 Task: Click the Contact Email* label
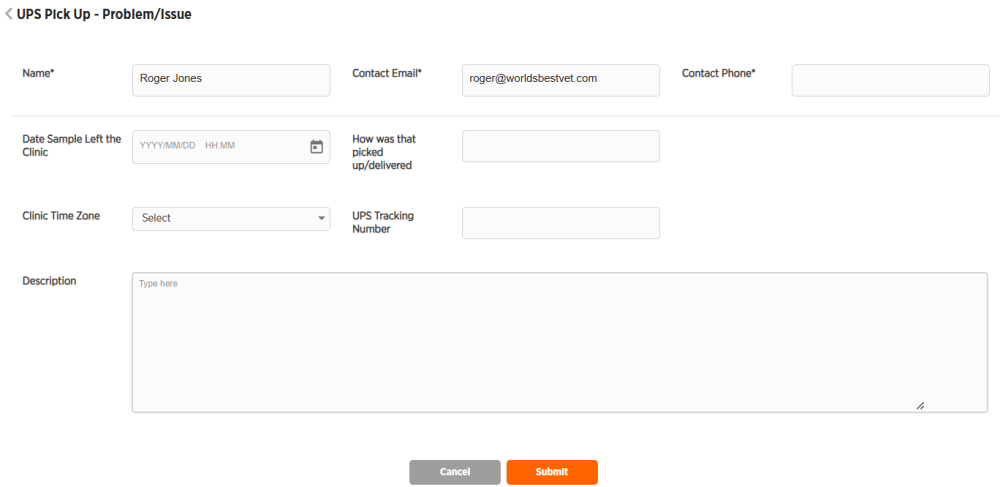coord(387,73)
